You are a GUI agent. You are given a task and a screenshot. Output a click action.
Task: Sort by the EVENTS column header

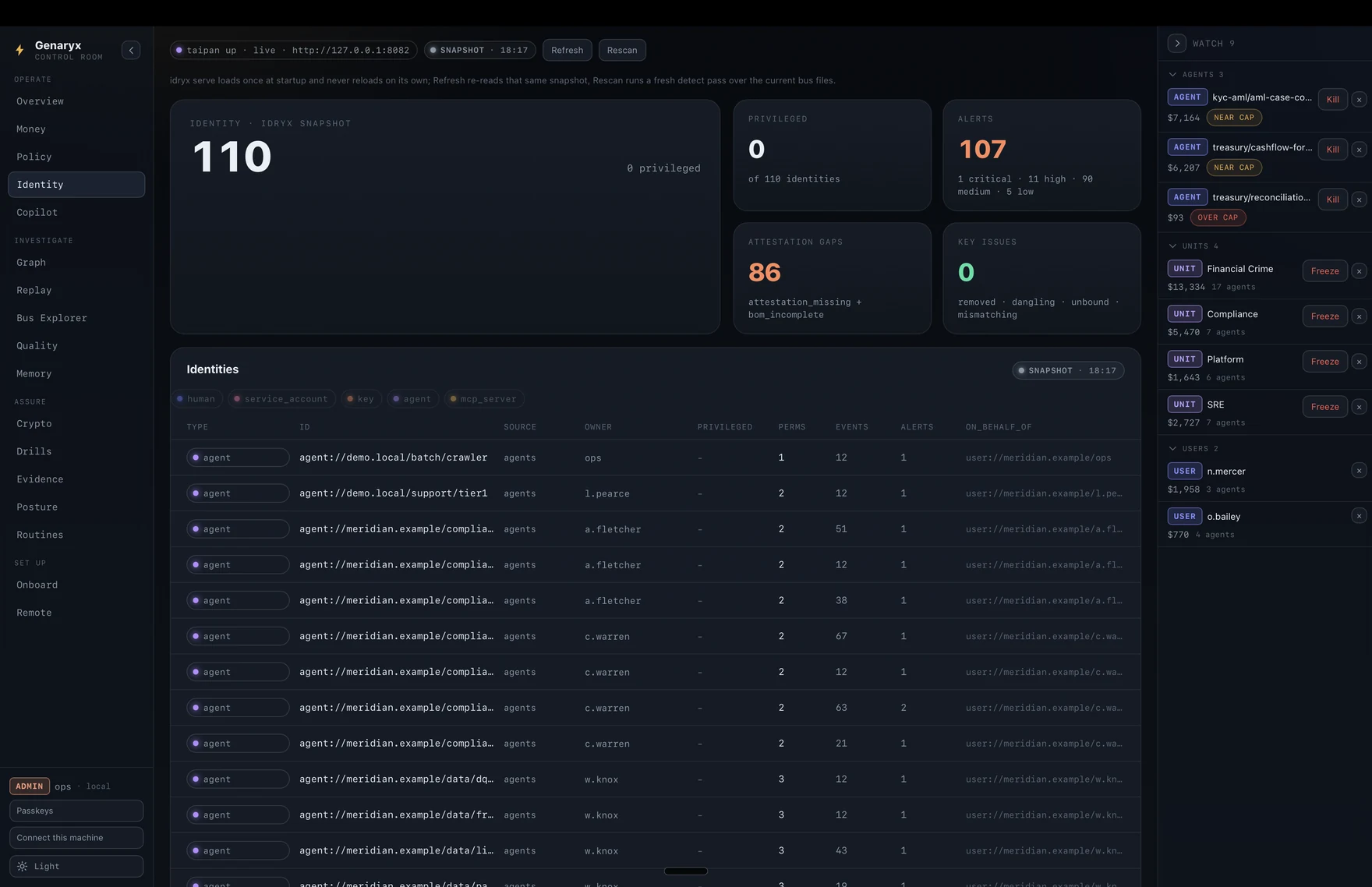(852, 427)
